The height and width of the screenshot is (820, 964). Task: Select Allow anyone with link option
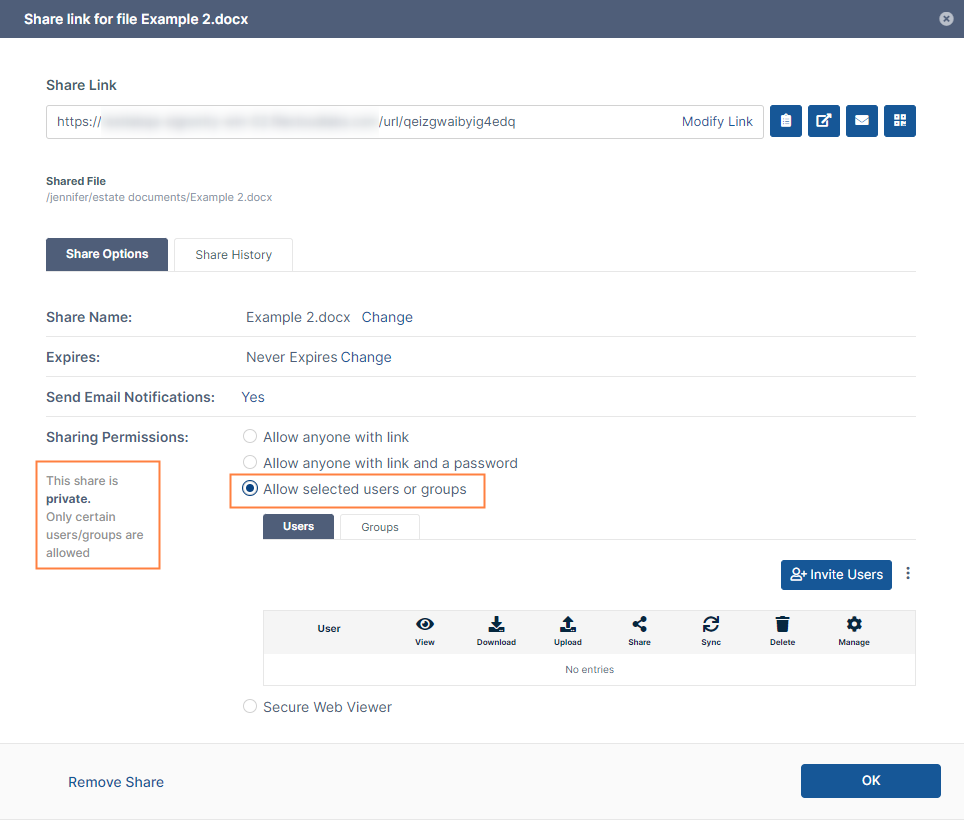pyautogui.click(x=250, y=437)
